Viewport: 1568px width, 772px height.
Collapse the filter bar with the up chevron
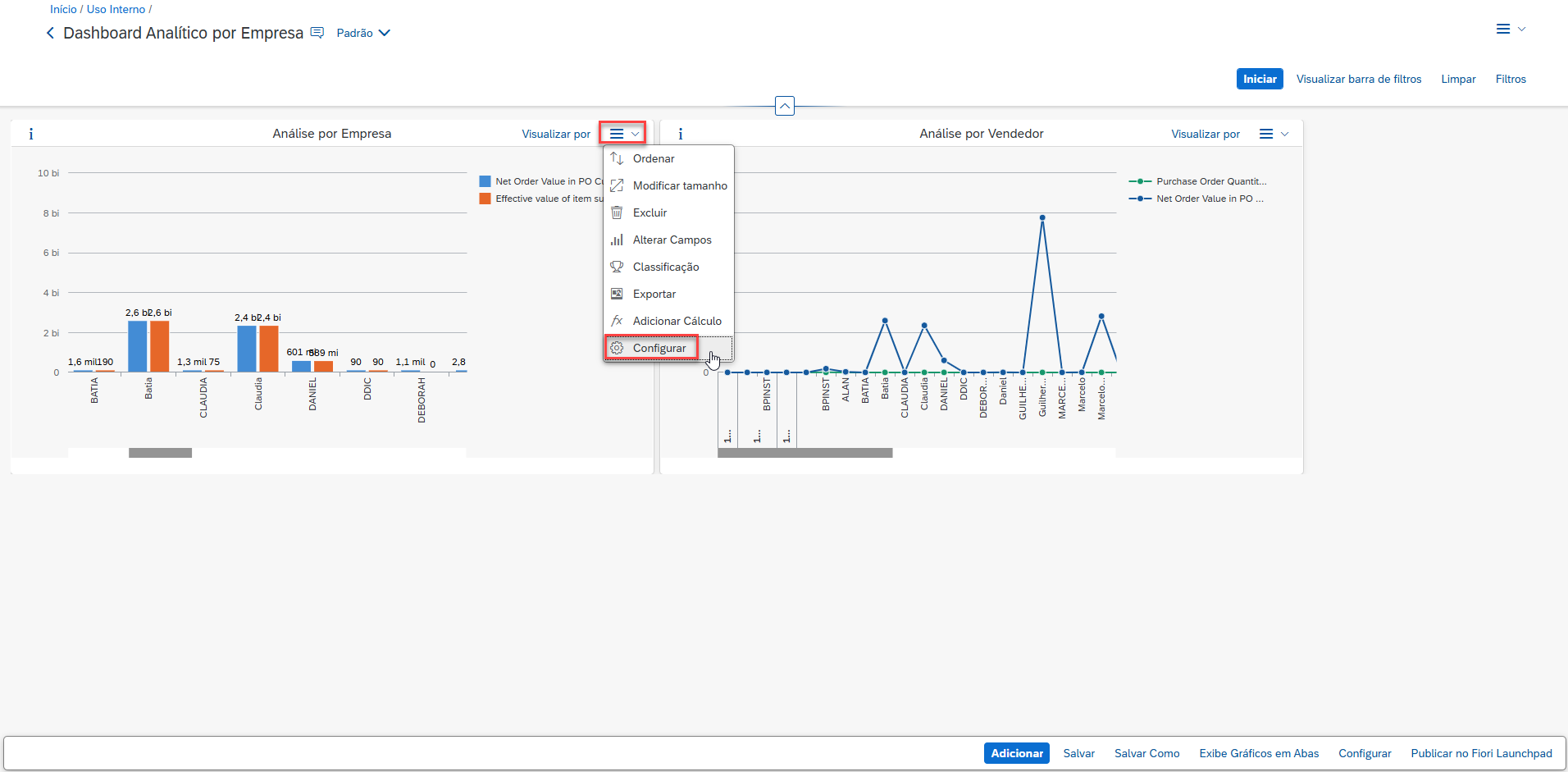pos(784,106)
